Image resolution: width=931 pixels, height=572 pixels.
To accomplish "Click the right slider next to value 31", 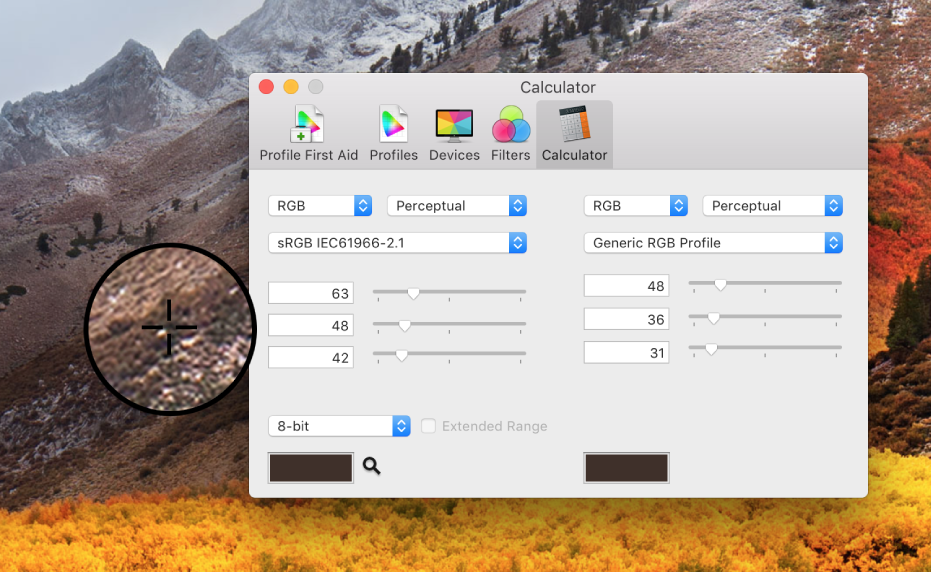I will click(765, 349).
